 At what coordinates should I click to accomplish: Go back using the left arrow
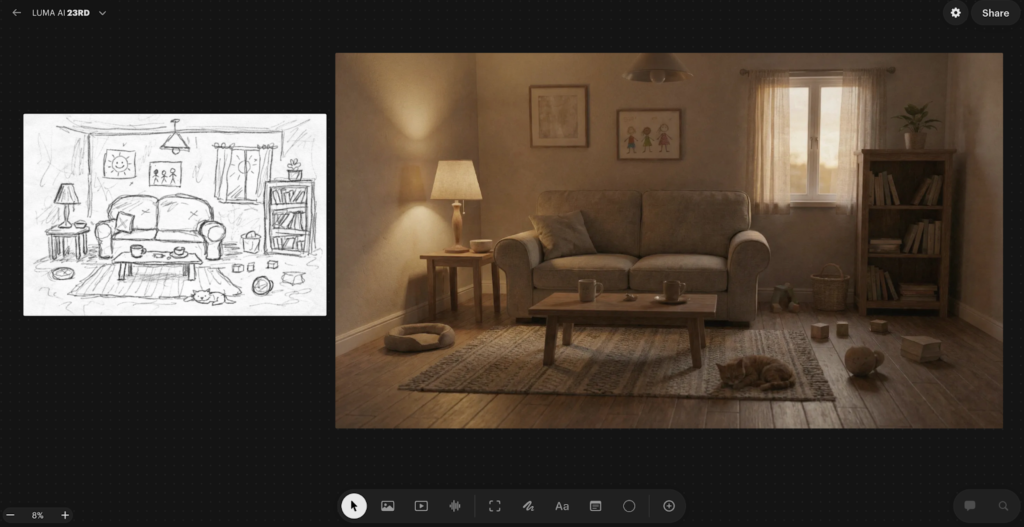[16, 13]
